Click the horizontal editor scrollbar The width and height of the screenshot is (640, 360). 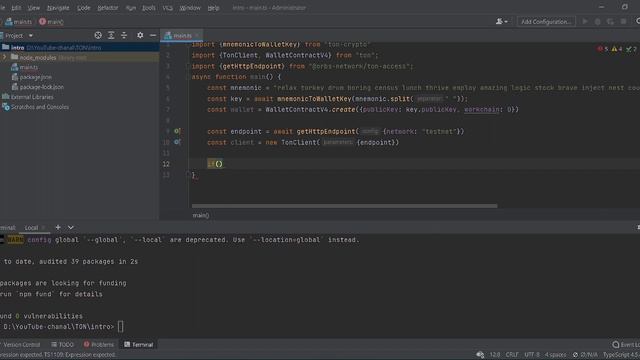[344, 206]
